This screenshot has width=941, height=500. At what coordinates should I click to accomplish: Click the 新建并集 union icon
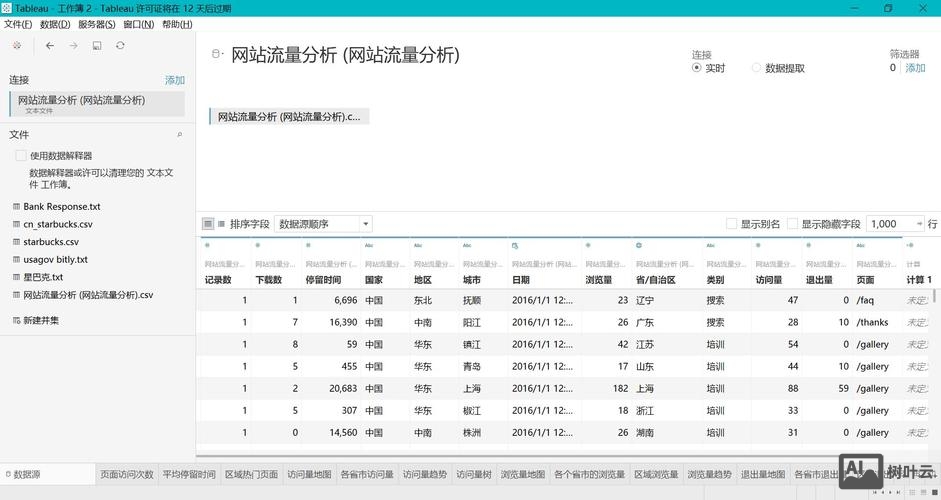[x=17, y=321]
